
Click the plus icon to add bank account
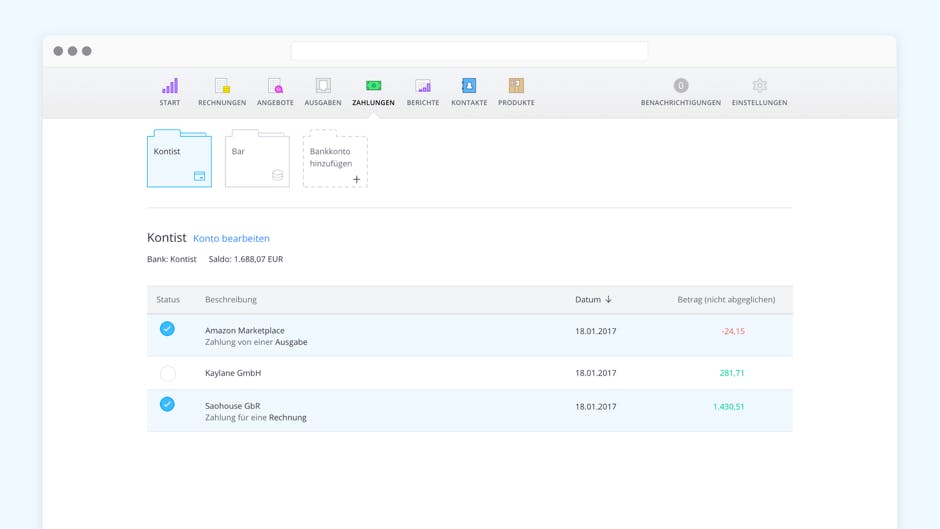coord(357,179)
